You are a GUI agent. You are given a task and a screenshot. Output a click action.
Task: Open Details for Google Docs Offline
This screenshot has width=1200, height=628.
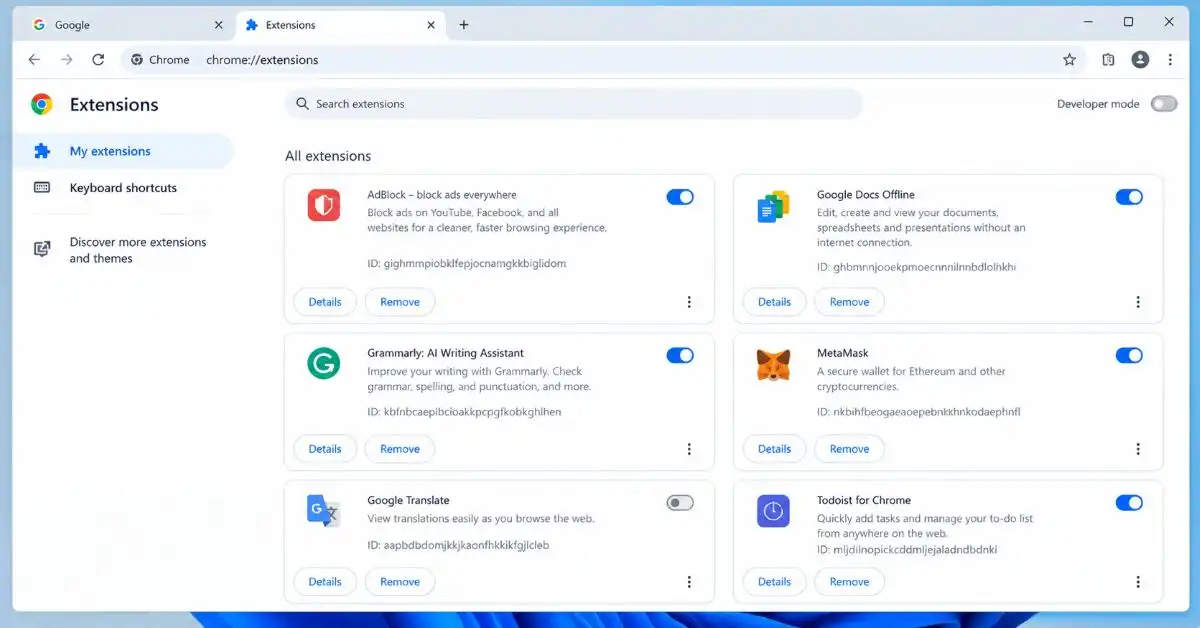click(x=774, y=302)
